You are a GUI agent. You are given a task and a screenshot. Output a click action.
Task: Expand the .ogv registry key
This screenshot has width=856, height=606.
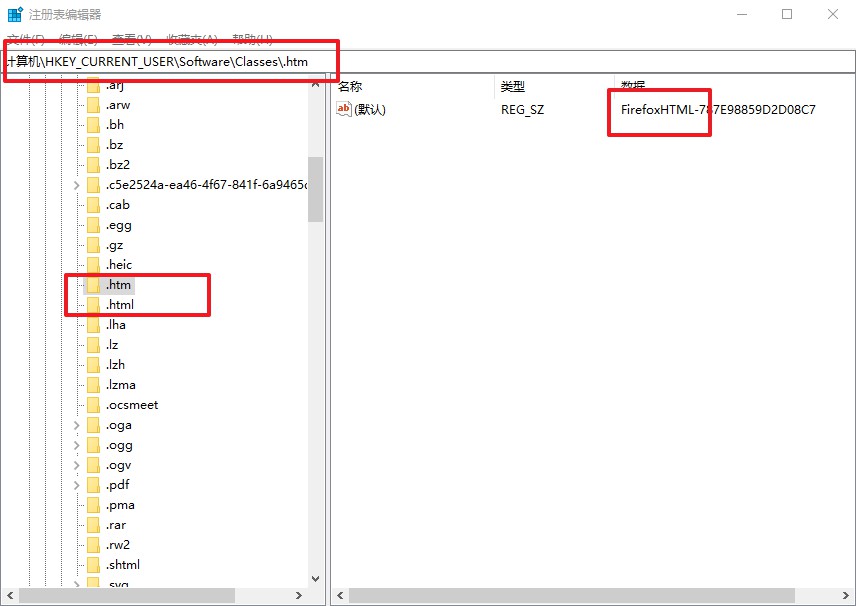click(77, 465)
